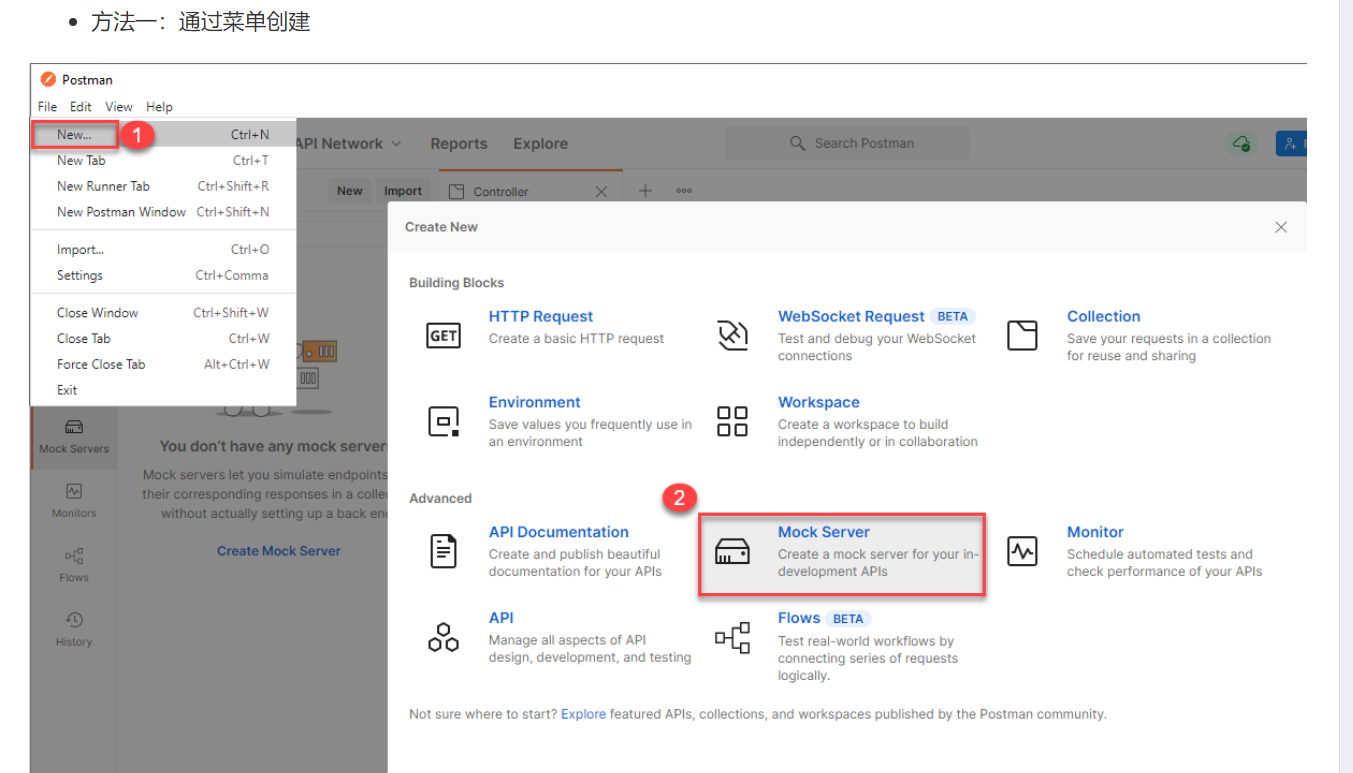Switch to the Explore tab
The height and width of the screenshot is (773, 1353).
click(x=541, y=144)
